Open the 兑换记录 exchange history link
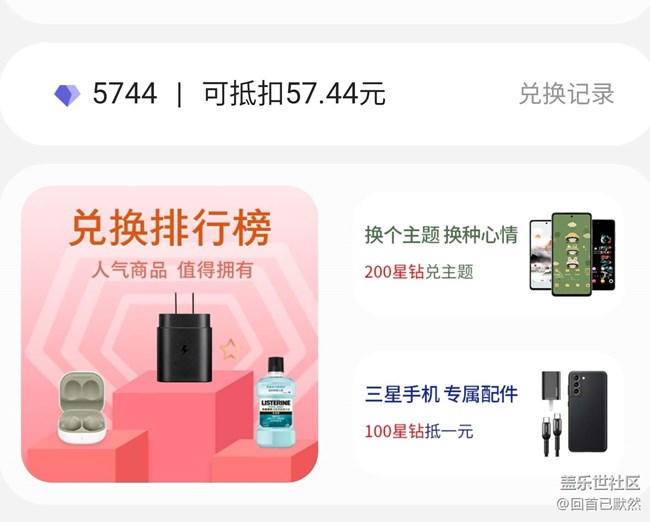Screen dimensions: 650x522 pyautogui.click(x=566, y=94)
